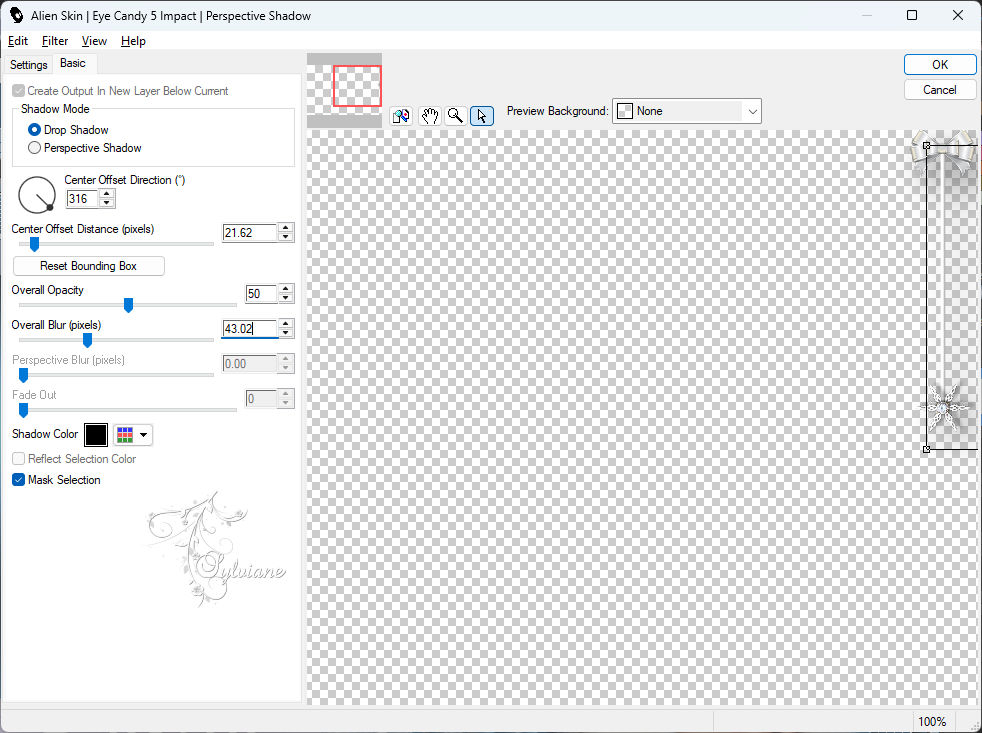
Task: Confirm with the OK button
Action: [x=939, y=65]
